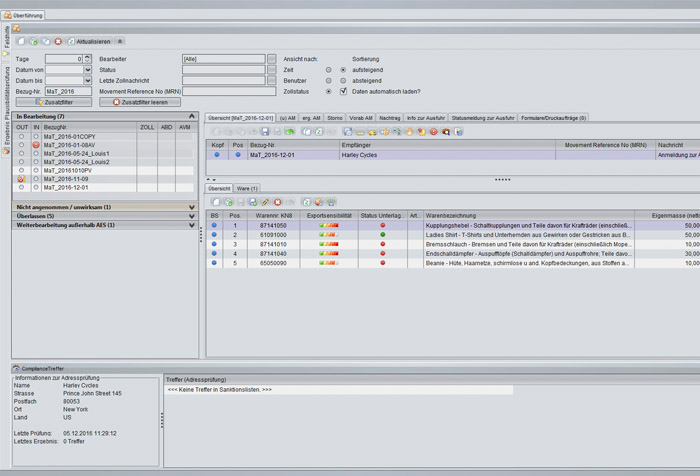This screenshot has height=476, width=700.
Task: Switch to the Ware (1) tab
Action: [x=247, y=188]
